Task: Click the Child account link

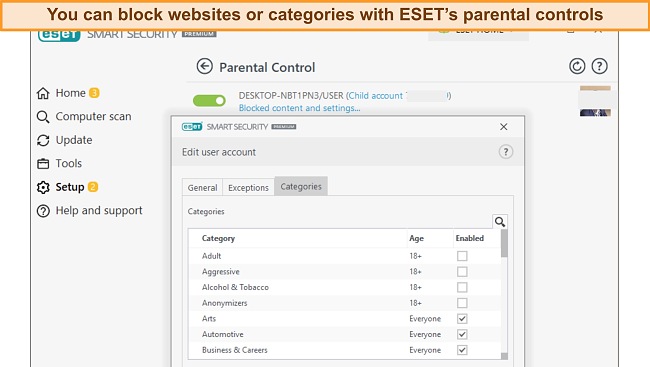Action: pyautogui.click(x=376, y=96)
